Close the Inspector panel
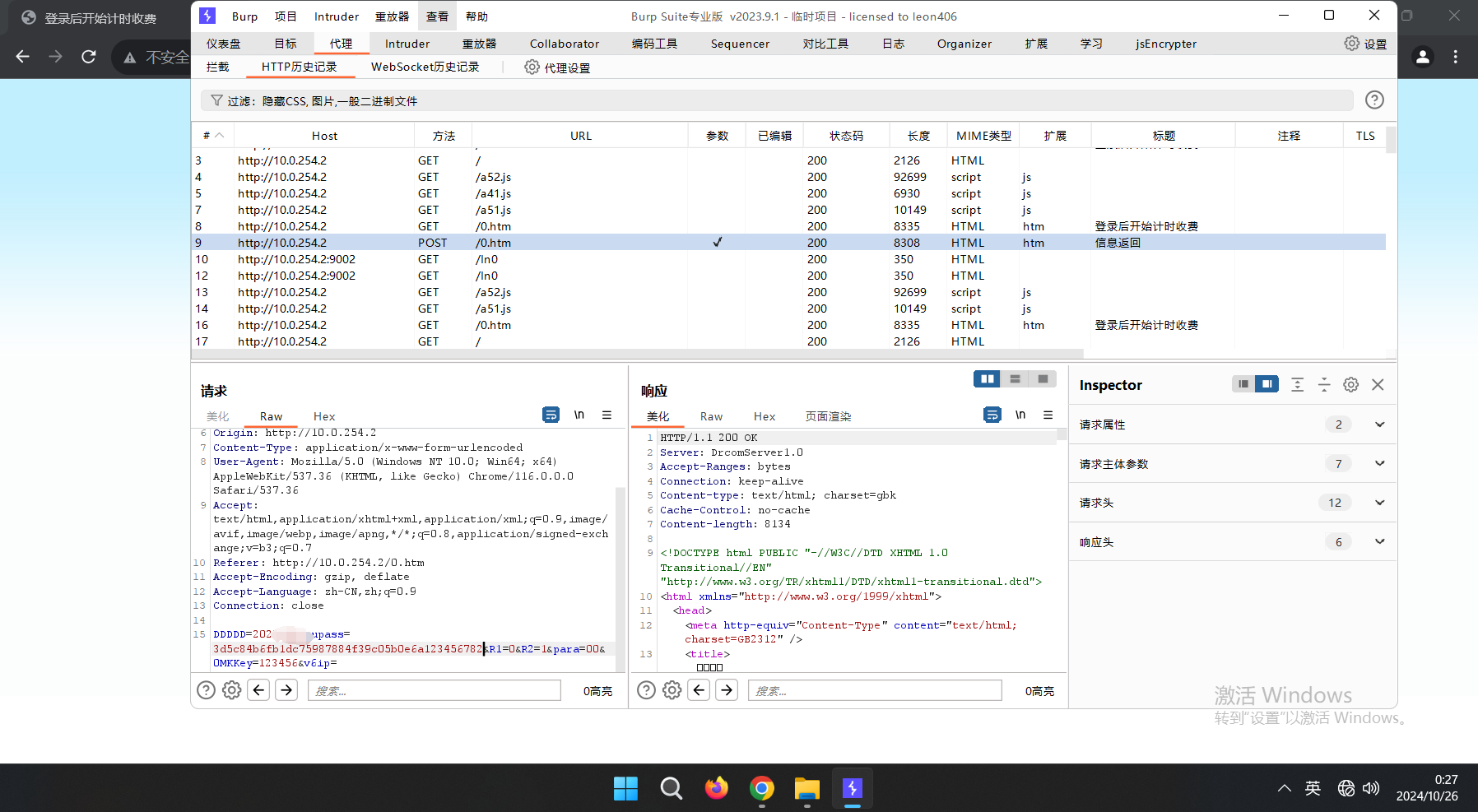 pos(1378,384)
